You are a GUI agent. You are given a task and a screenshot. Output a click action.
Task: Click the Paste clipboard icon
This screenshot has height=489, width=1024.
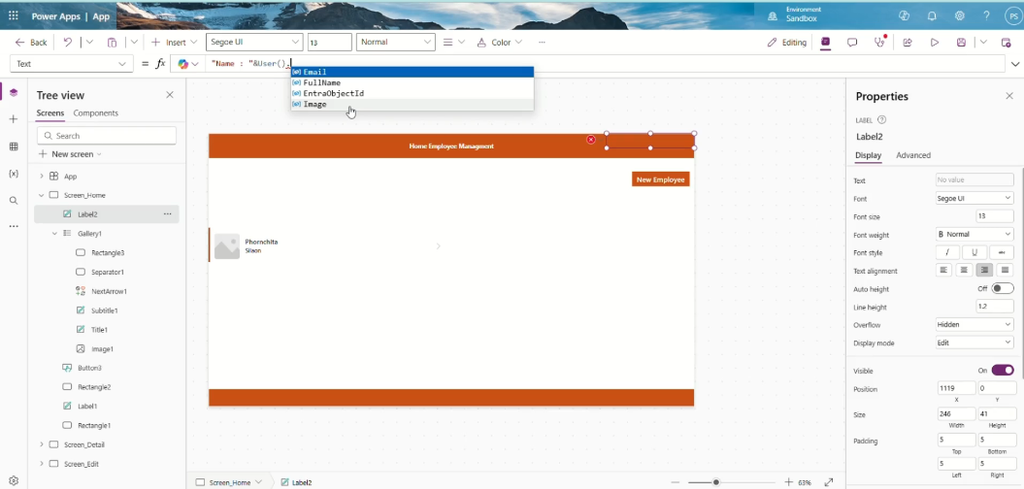pyautogui.click(x=112, y=42)
